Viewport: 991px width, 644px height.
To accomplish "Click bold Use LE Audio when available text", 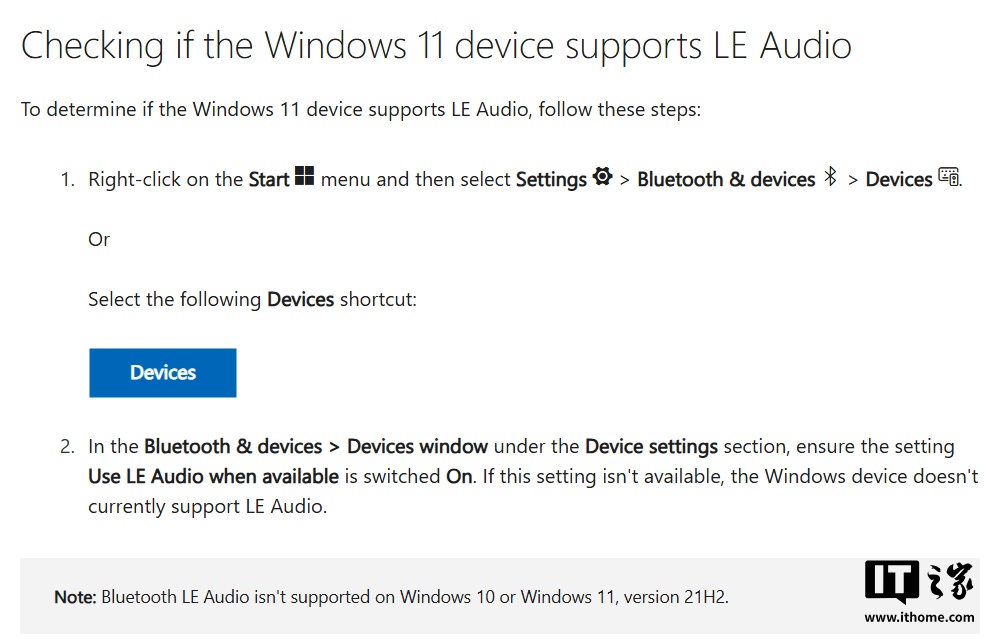I will 213,477.
